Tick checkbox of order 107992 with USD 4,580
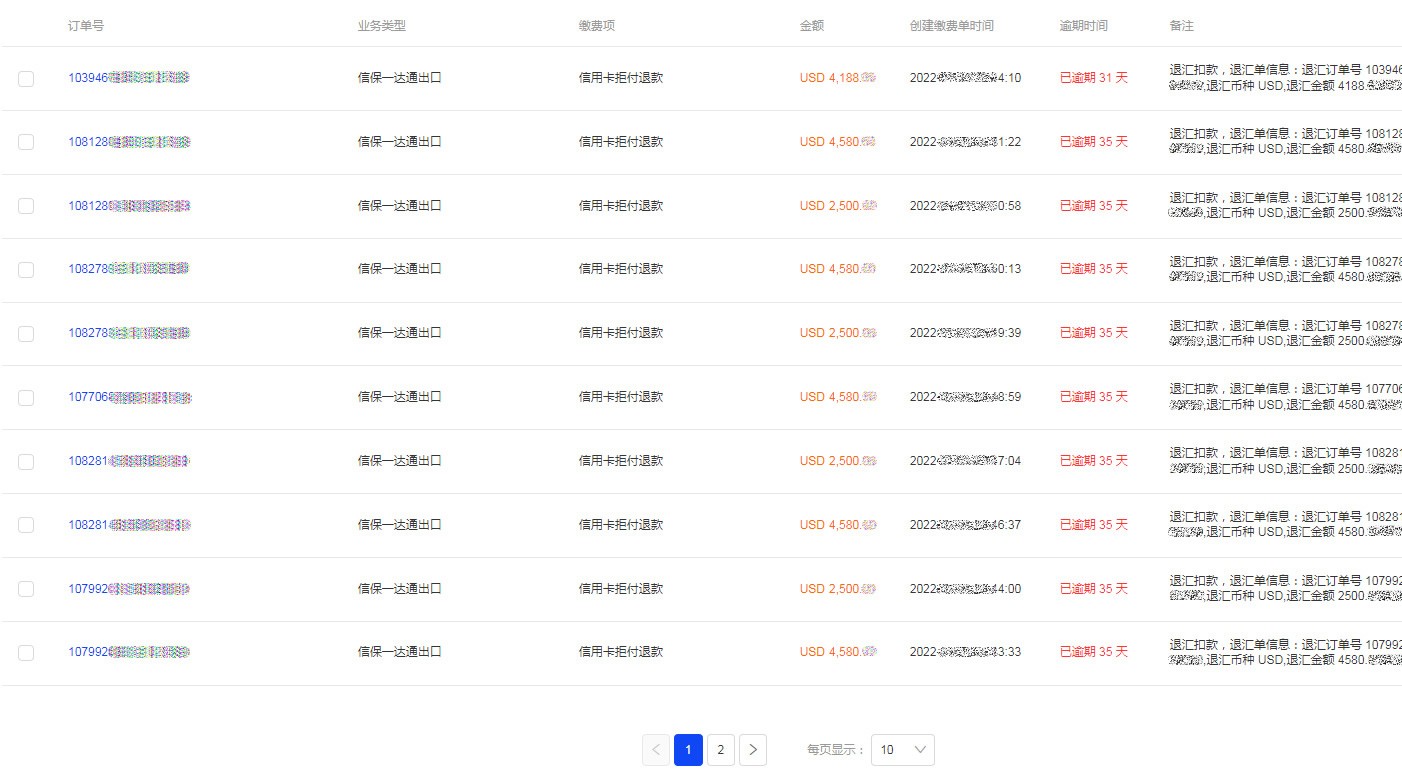This screenshot has width=1402, height=779. tap(26, 653)
